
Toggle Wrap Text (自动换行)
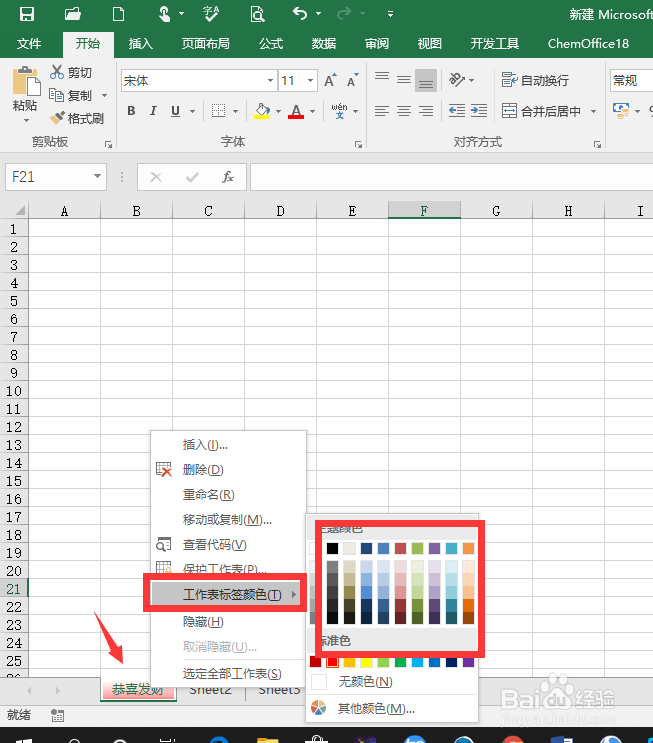pyautogui.click(x=535, y=80)
